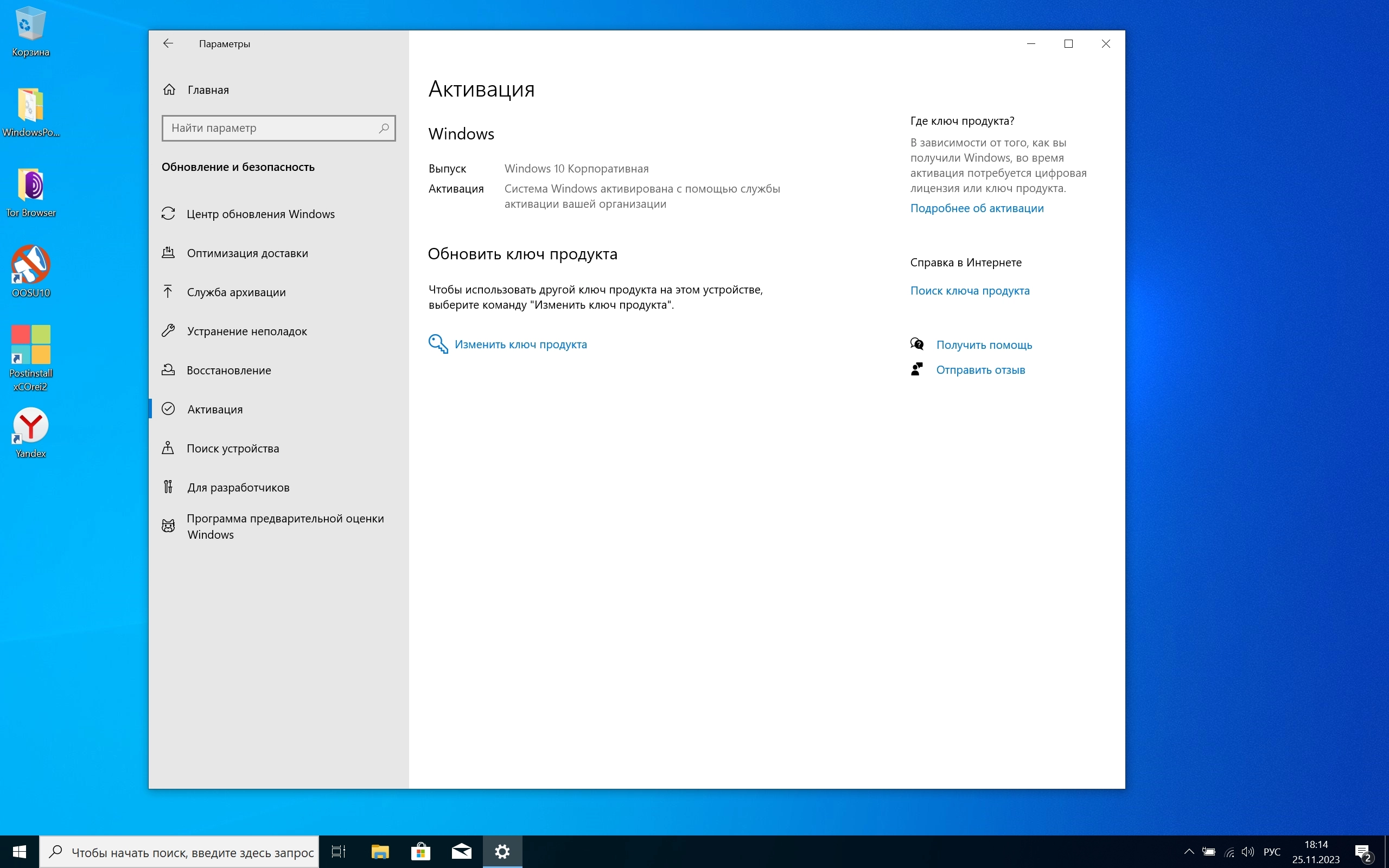1389x868 pixels.
Task: Click Изменить ключ продукта link
Action: click(x=520, y=344)
